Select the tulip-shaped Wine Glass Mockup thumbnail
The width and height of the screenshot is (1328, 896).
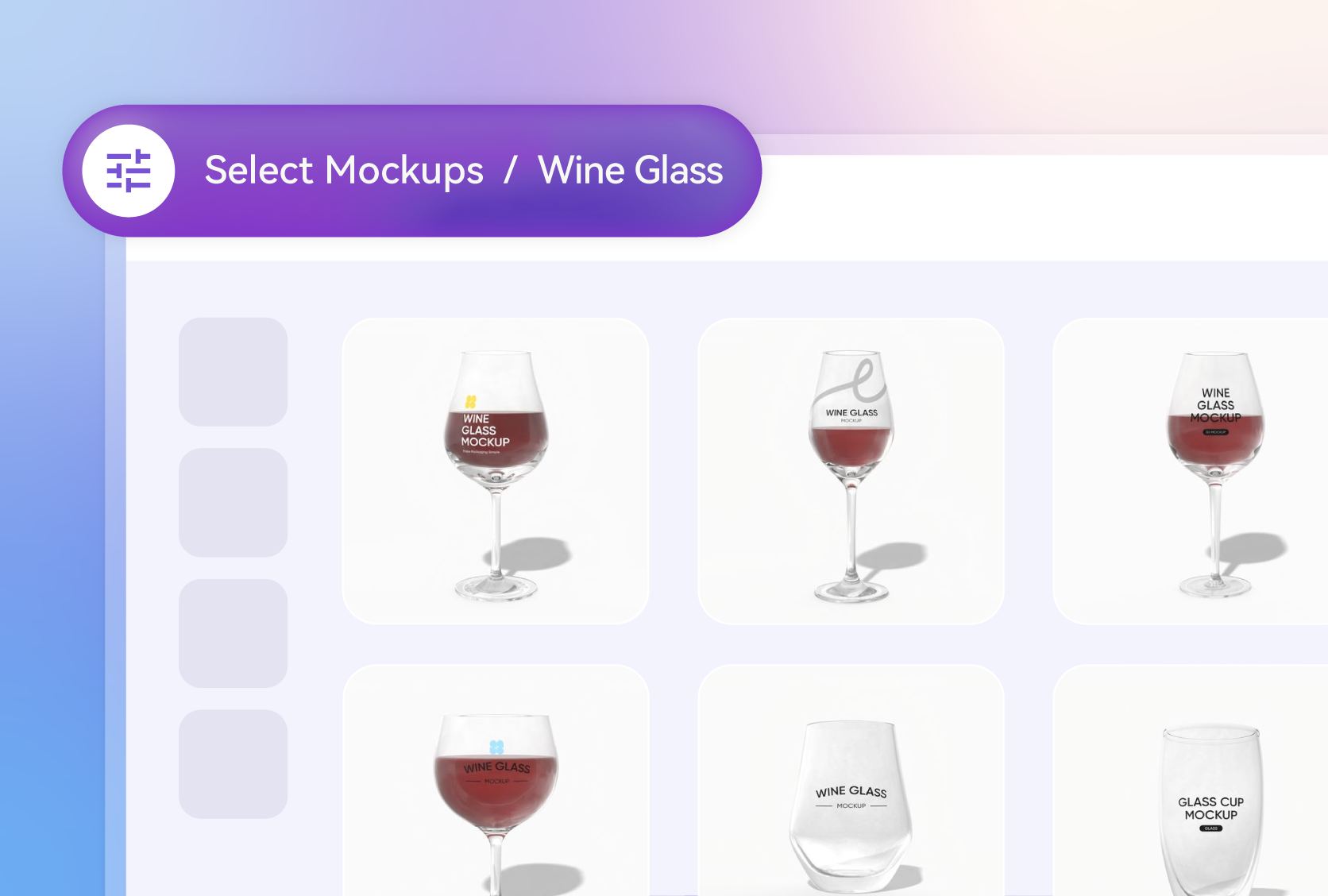click(x=496, y=469)
